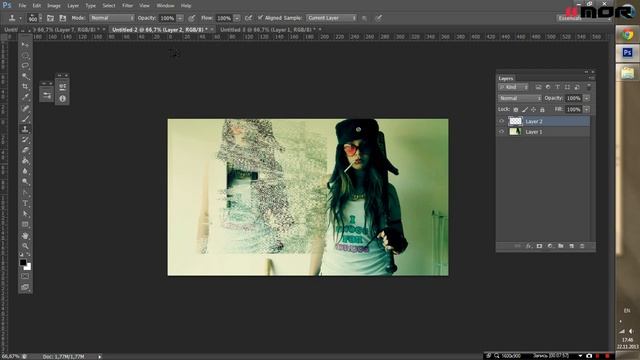Open the Filter menu
Screen dimensions: 640x360
pos(127,6)
